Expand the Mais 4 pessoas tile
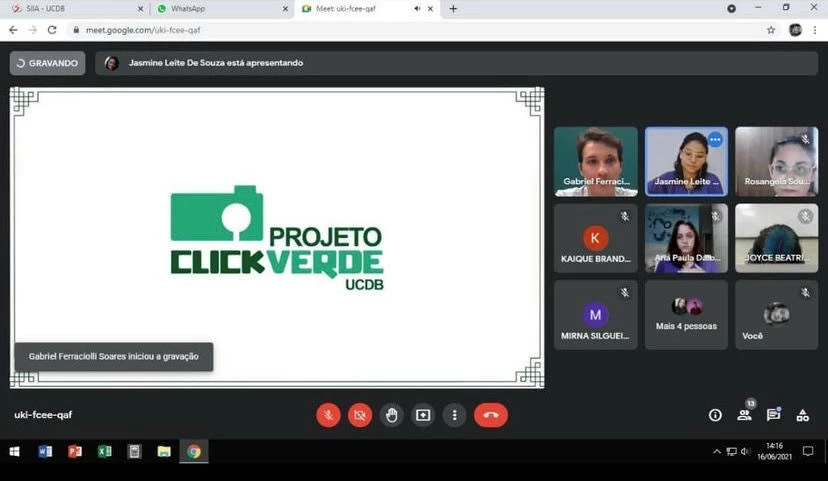The image size is (828, 481). 686,314
